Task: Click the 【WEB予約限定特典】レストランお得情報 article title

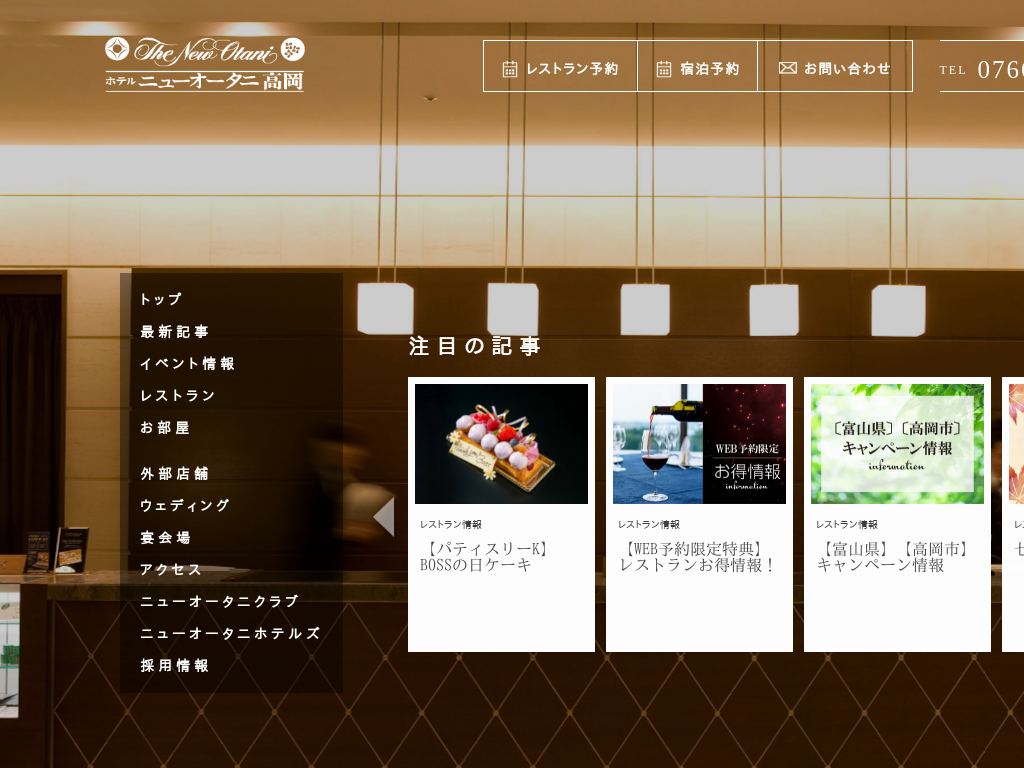Action: coord(698,557)
